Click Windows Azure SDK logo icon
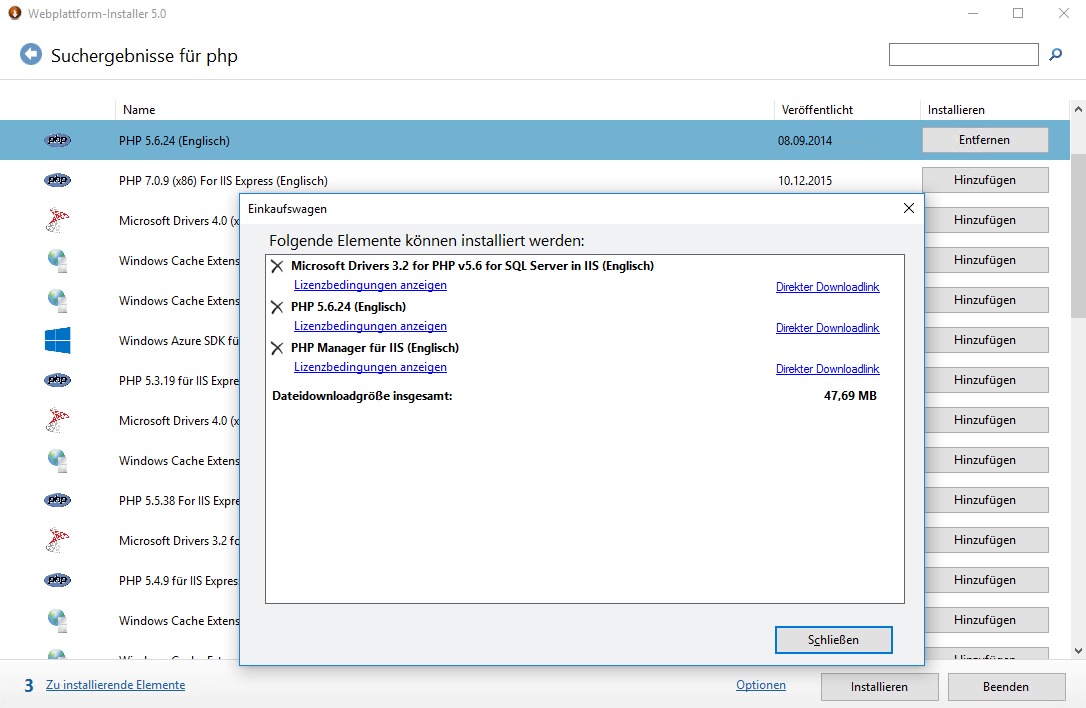Image resolution: width=1086 pixels, height=708 pixels. tap(57, 340)
